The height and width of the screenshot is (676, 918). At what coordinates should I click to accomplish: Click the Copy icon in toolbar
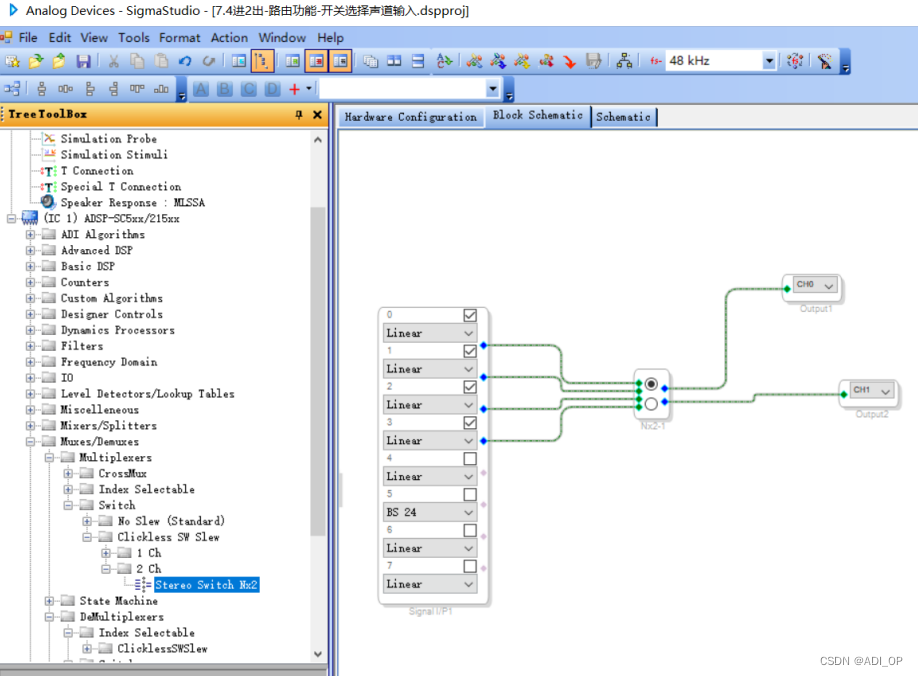pos(138,61)
